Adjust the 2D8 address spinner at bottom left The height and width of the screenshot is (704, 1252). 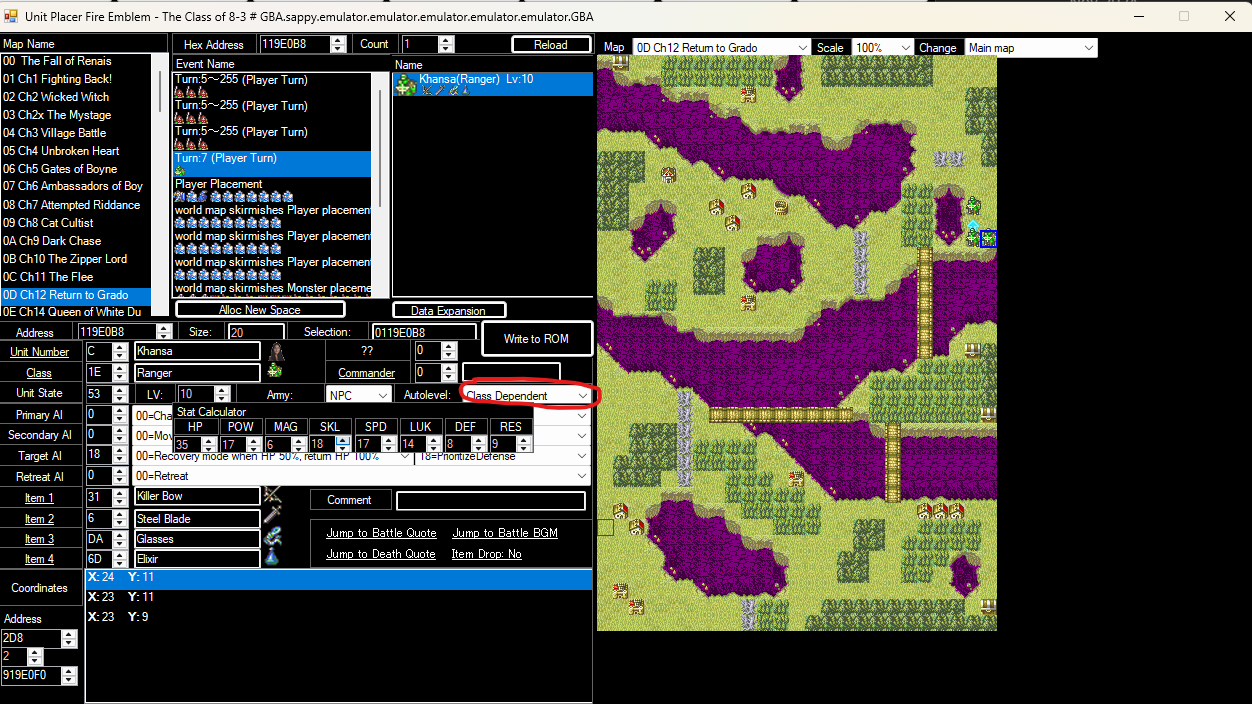coord(69,638)
